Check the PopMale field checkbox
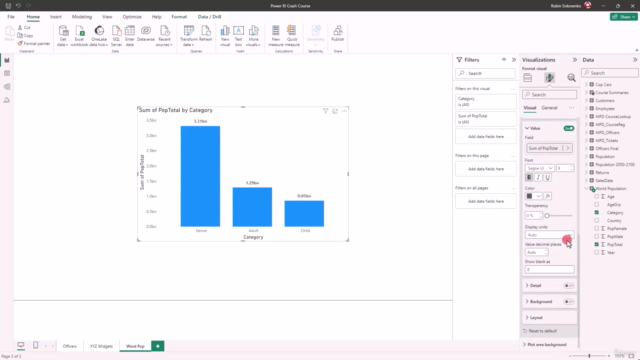This screenshot has height=360, width=640. 597,236
